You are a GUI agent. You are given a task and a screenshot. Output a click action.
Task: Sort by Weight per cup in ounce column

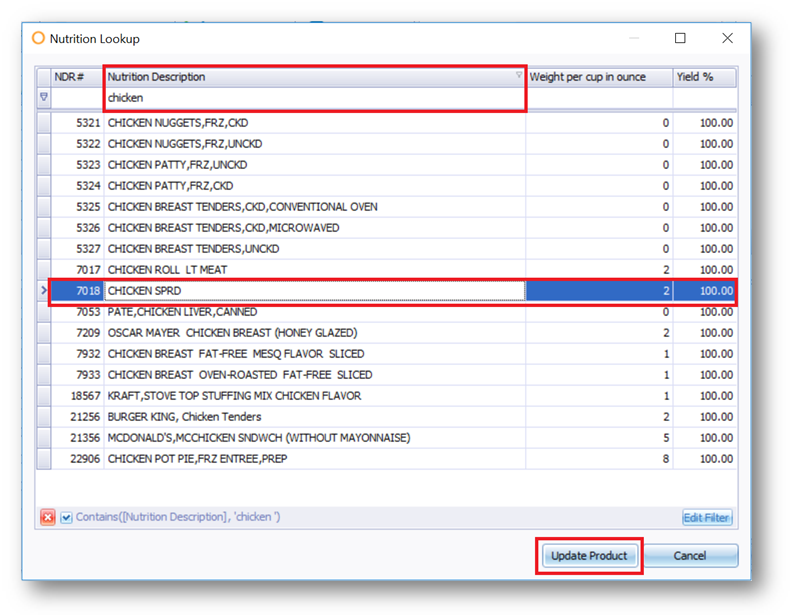coord(599,77)
